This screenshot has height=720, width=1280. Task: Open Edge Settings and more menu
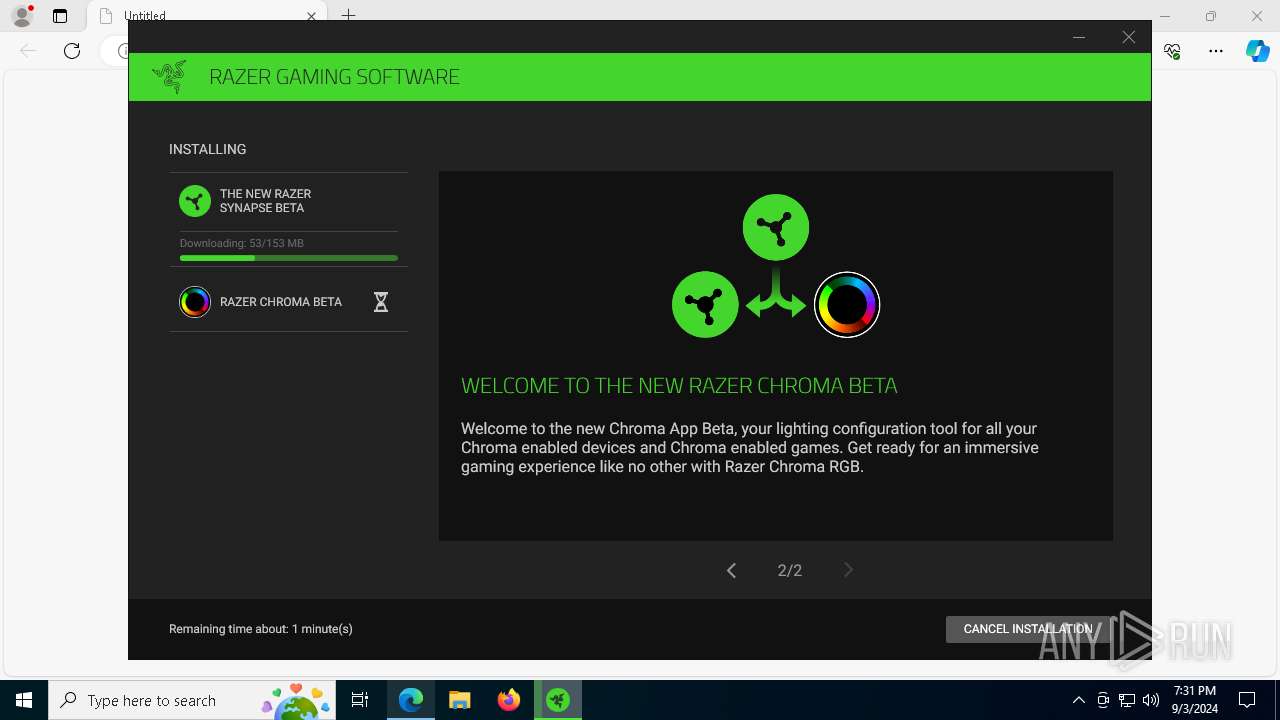click(1216, 51)
